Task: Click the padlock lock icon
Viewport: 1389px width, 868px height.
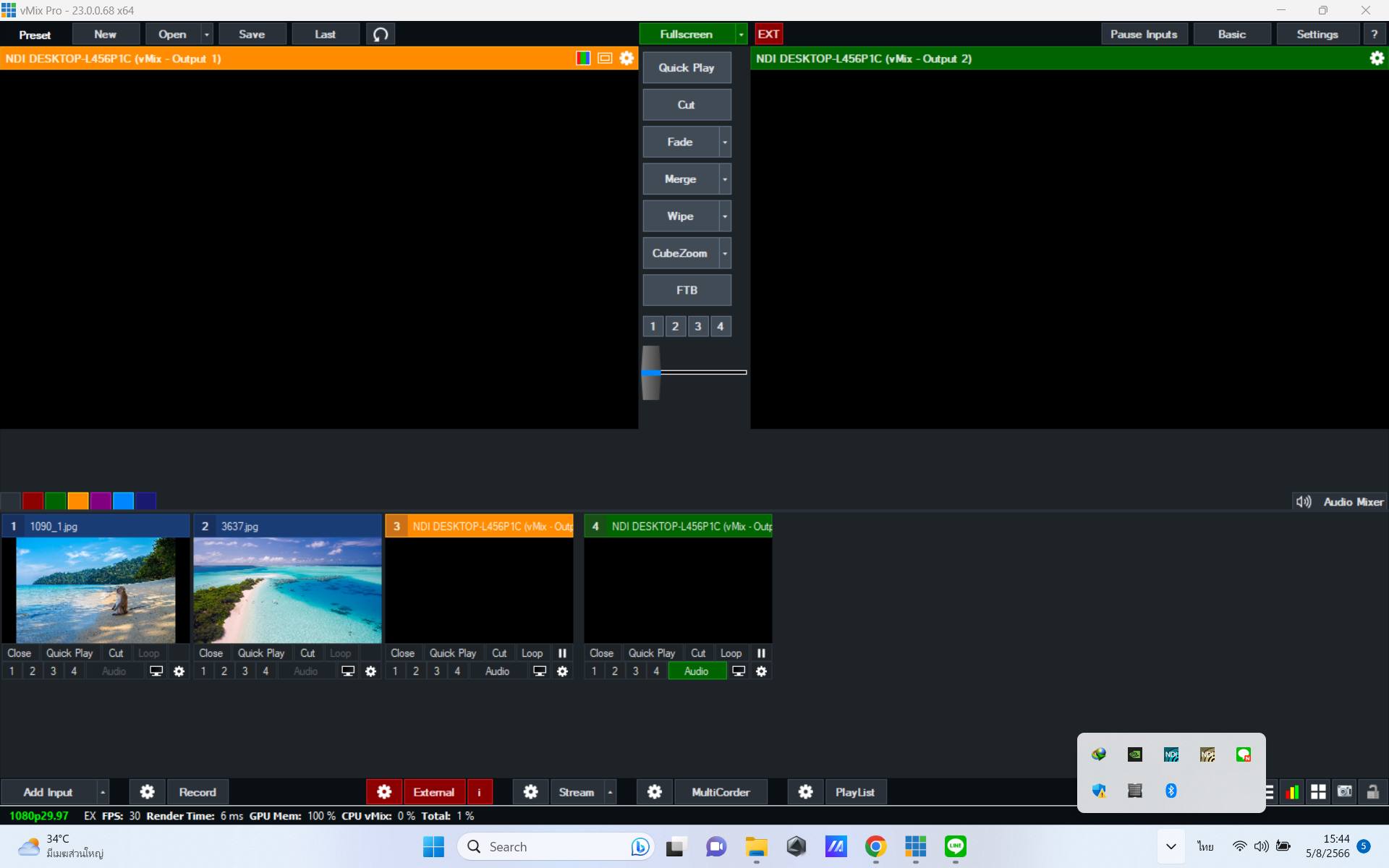Action: (1372, 792)
